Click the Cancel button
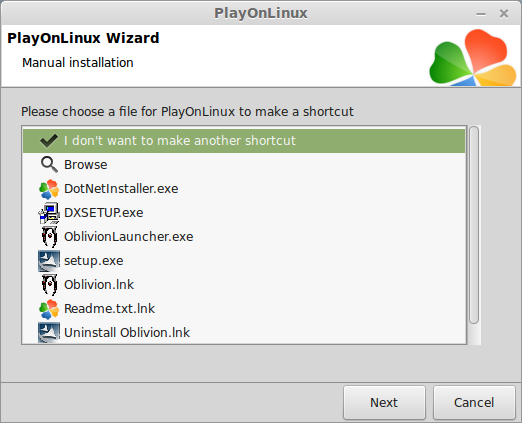Screen dimensions: 522x423 coord(474,403)
